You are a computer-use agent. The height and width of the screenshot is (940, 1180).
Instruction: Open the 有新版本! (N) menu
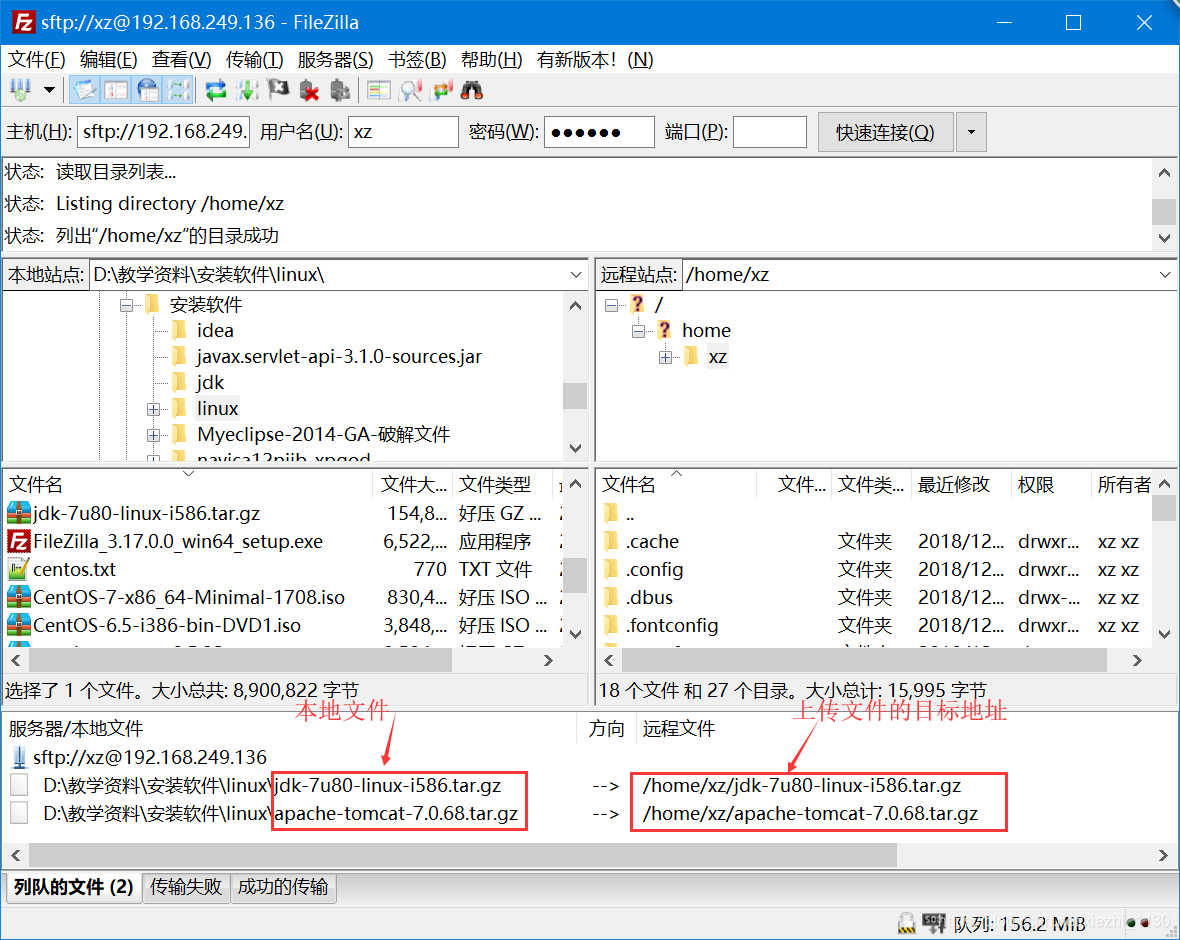[x=595, y=59]
